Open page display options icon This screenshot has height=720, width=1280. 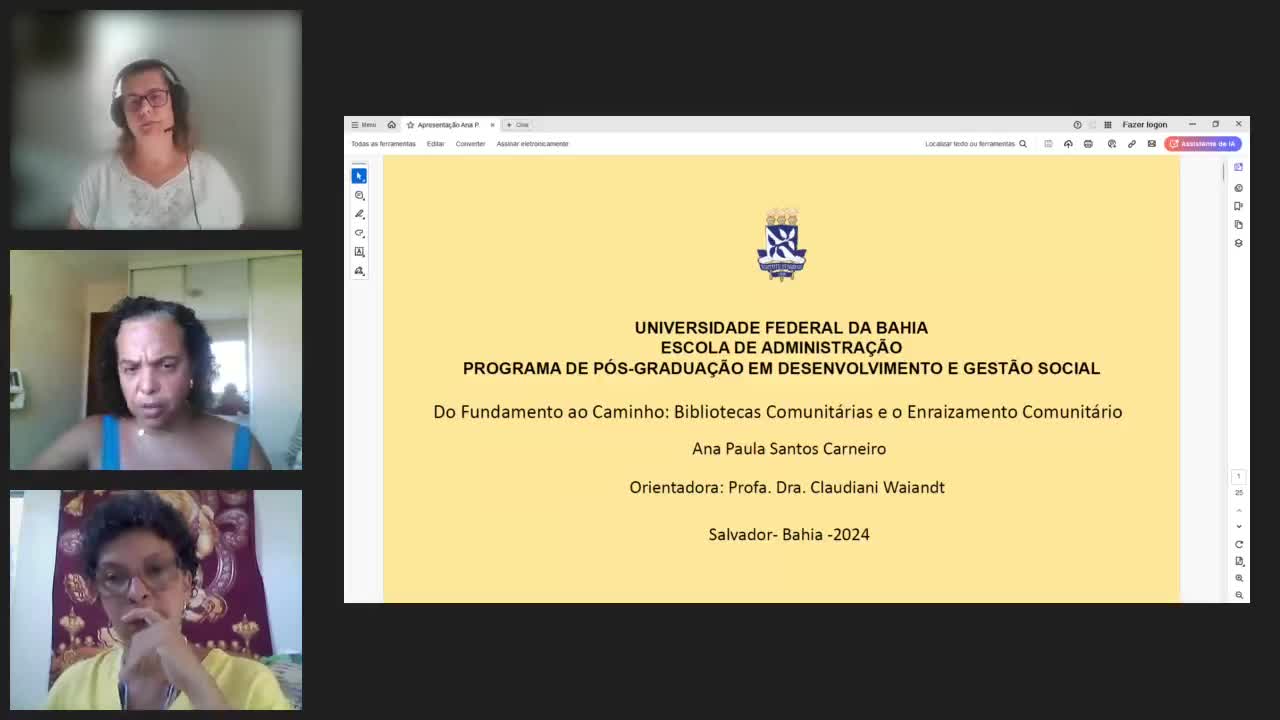tap(1239, 562)
